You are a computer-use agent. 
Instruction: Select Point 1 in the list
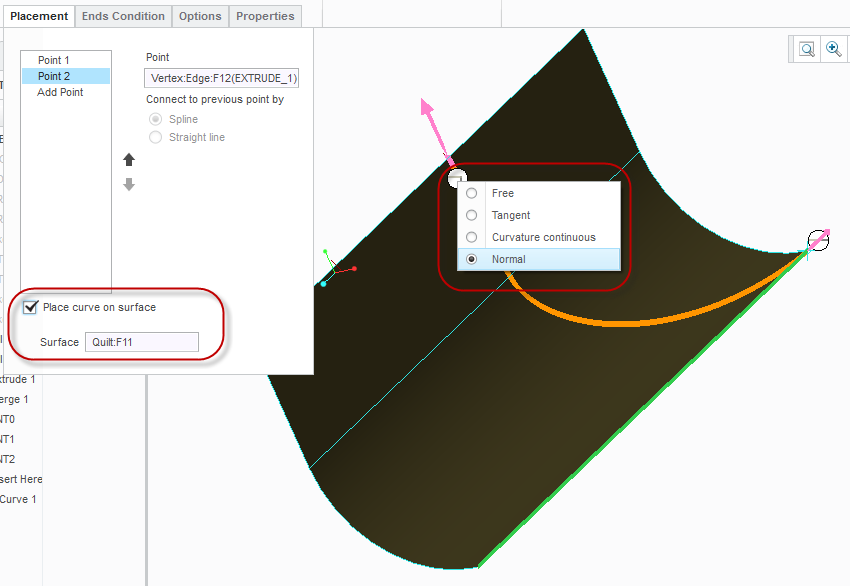click(52, 59)
